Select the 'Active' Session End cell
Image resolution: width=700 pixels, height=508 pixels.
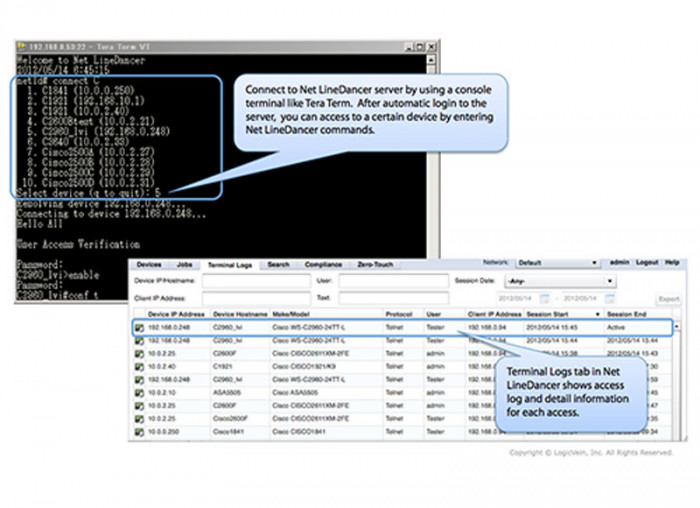tap(616, 328)
